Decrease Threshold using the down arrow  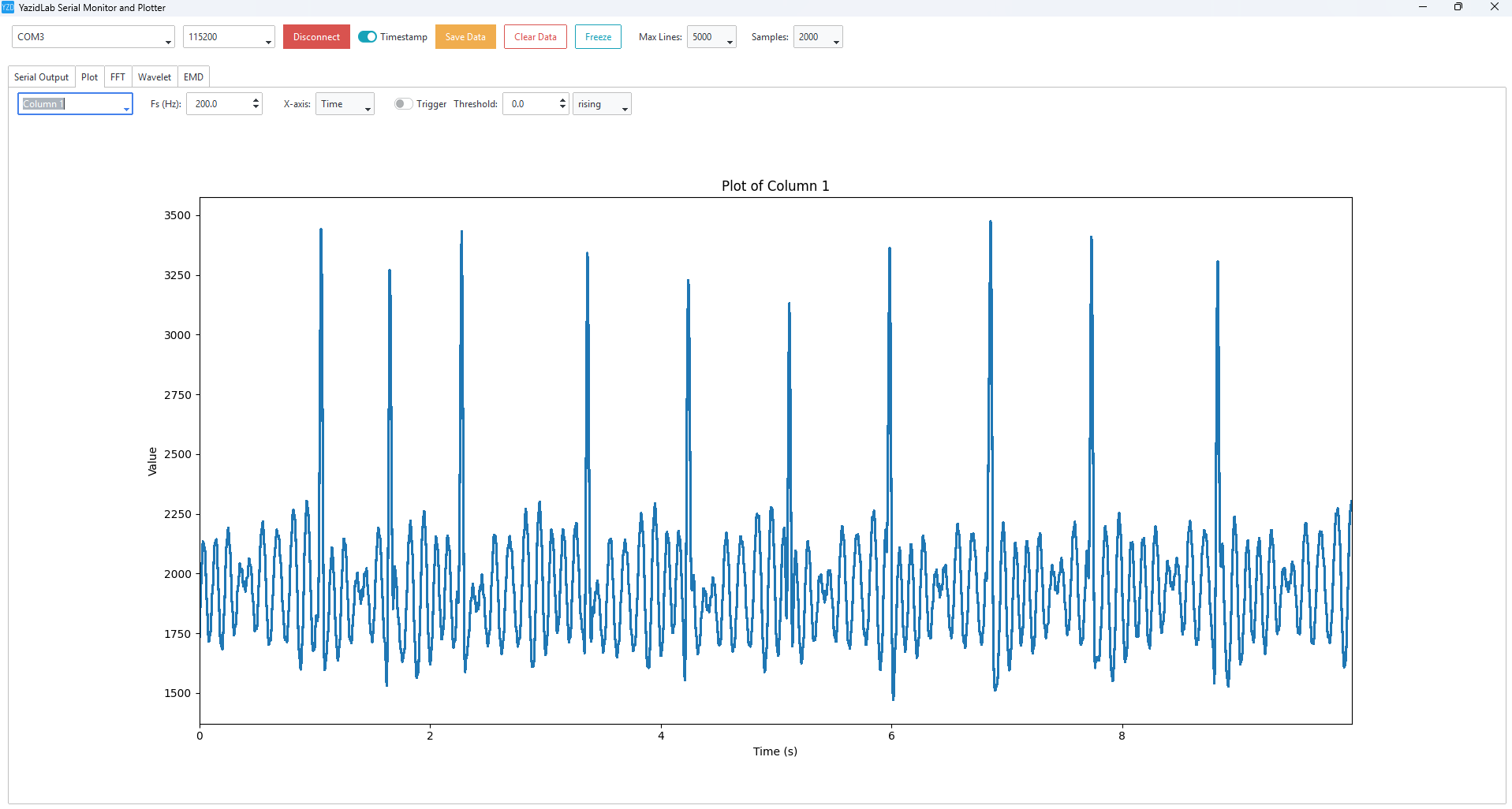coord(562,107)
